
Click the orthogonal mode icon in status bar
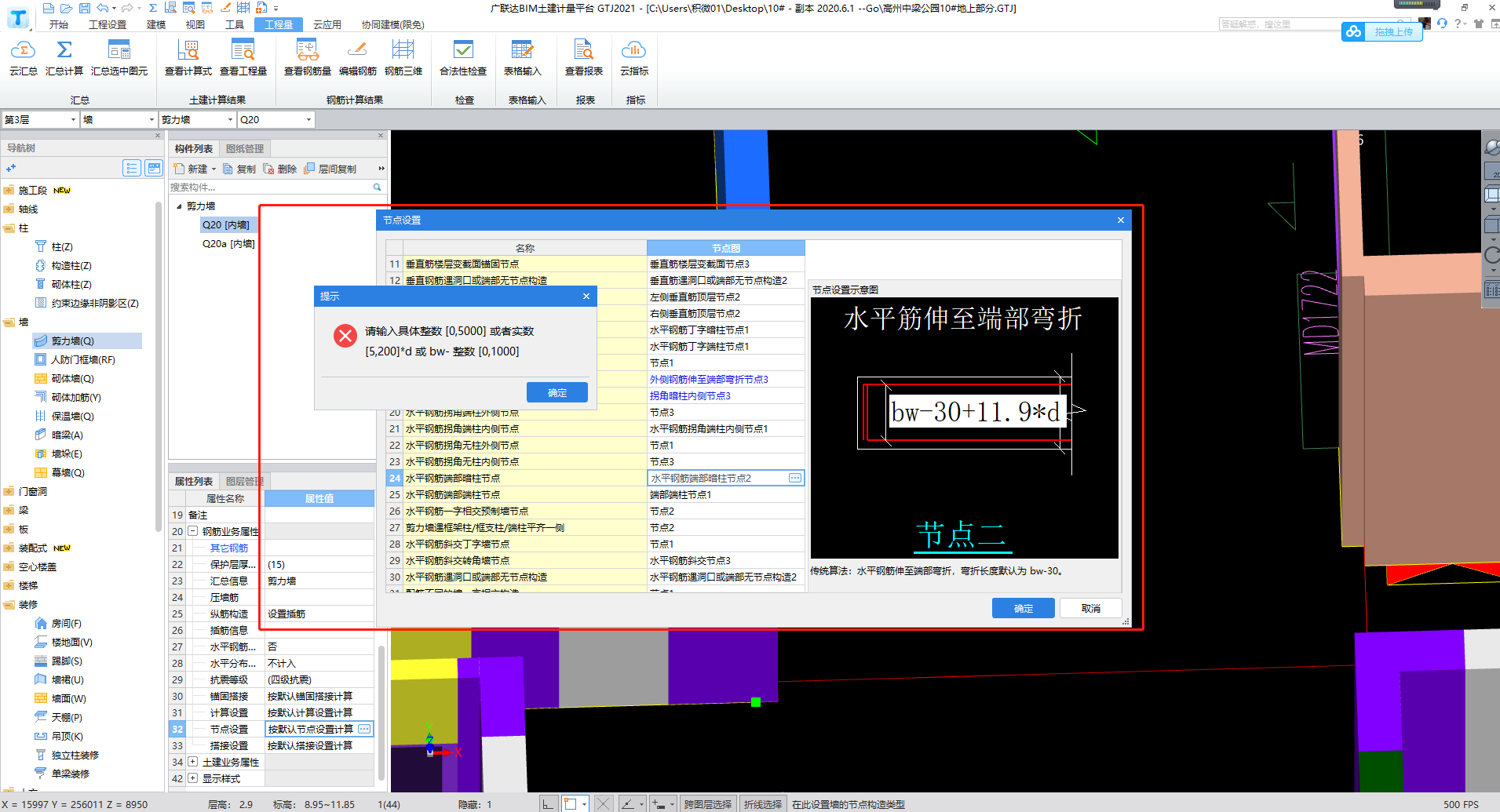(548, 803)
